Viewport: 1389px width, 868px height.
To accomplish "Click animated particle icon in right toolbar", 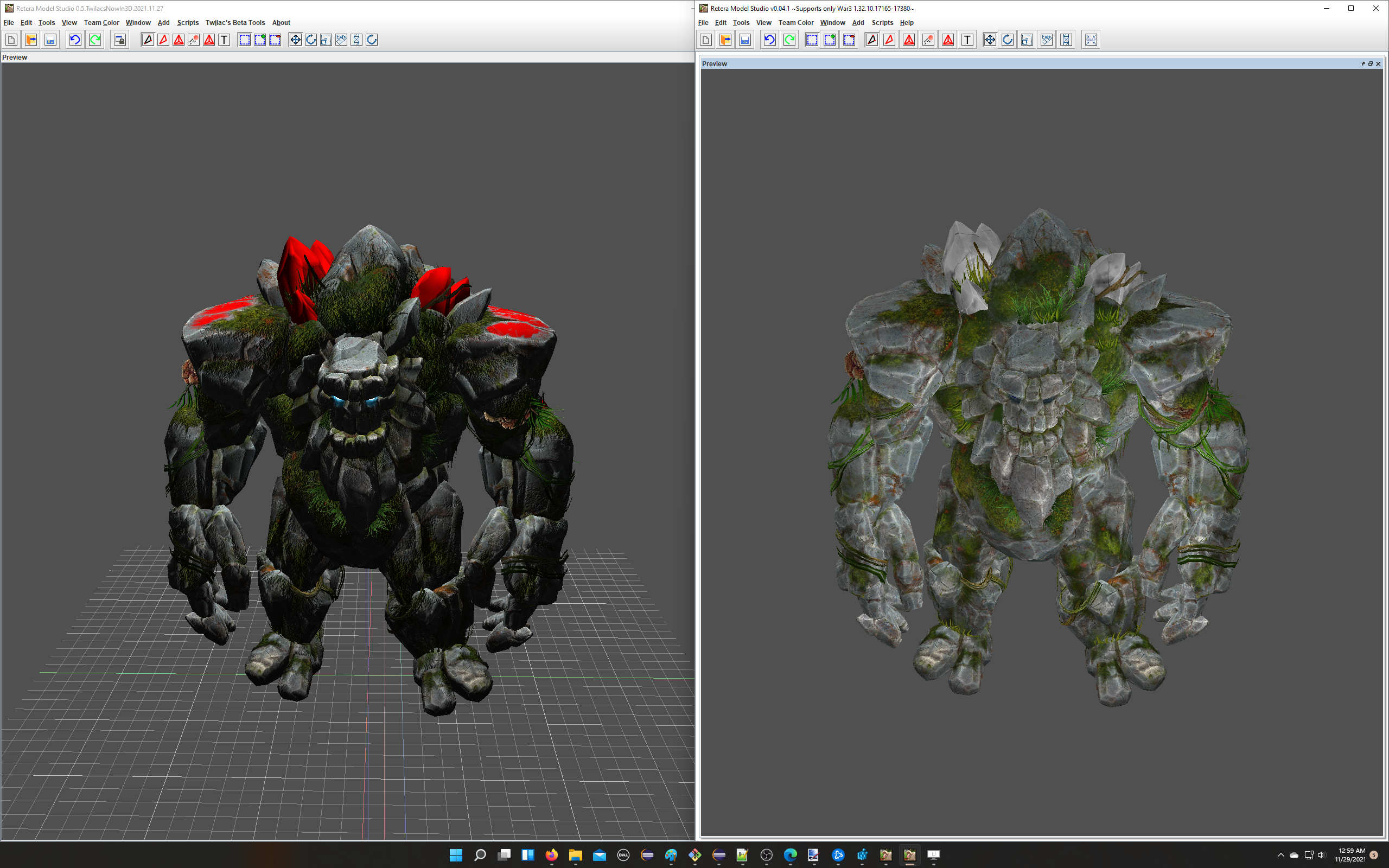I will point(929,40).
